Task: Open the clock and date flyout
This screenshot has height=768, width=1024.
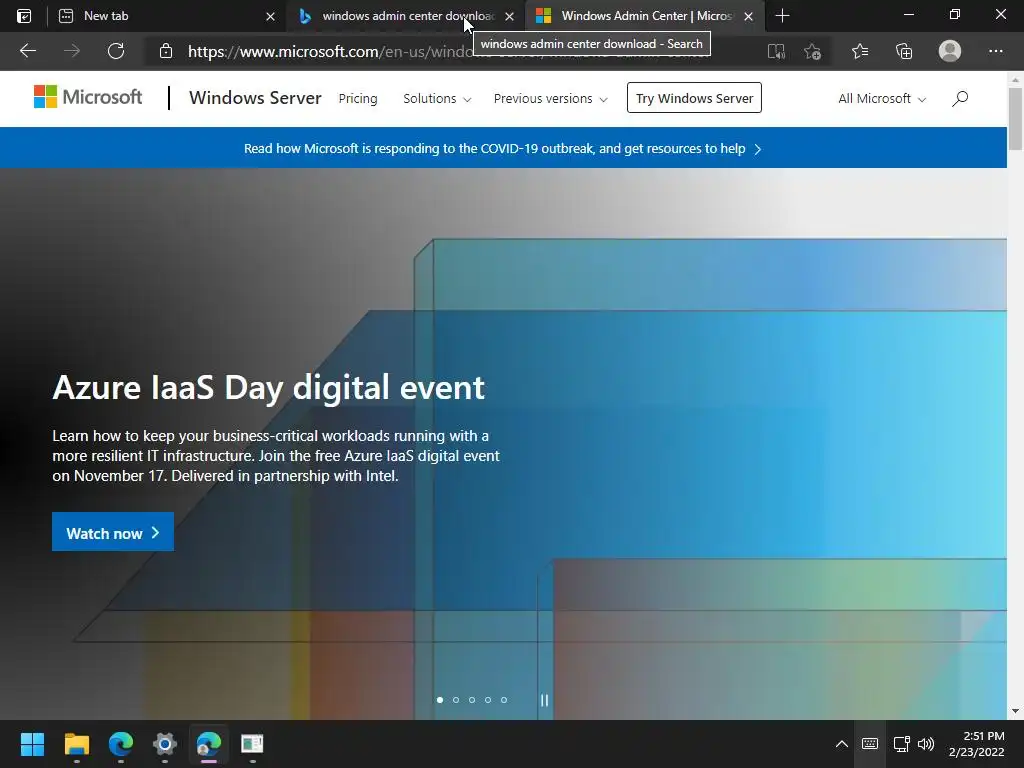Action: pyautogui.click(x=976, y=744)
